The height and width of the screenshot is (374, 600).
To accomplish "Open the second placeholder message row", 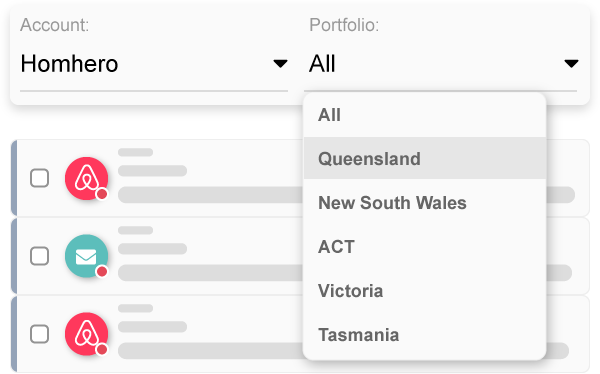I will [x=300, y=256].
